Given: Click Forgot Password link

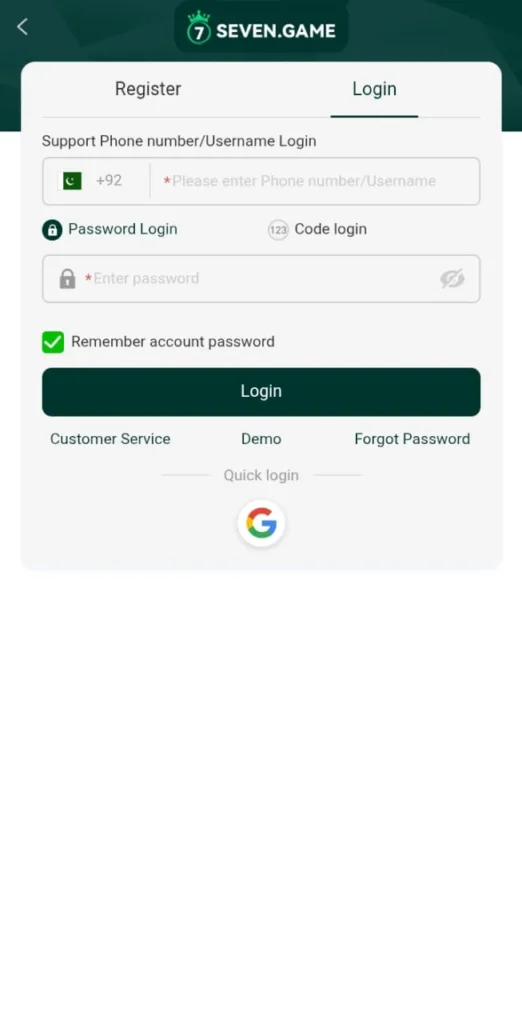Looking at the screenshot, I should click(x=412, y=439).
